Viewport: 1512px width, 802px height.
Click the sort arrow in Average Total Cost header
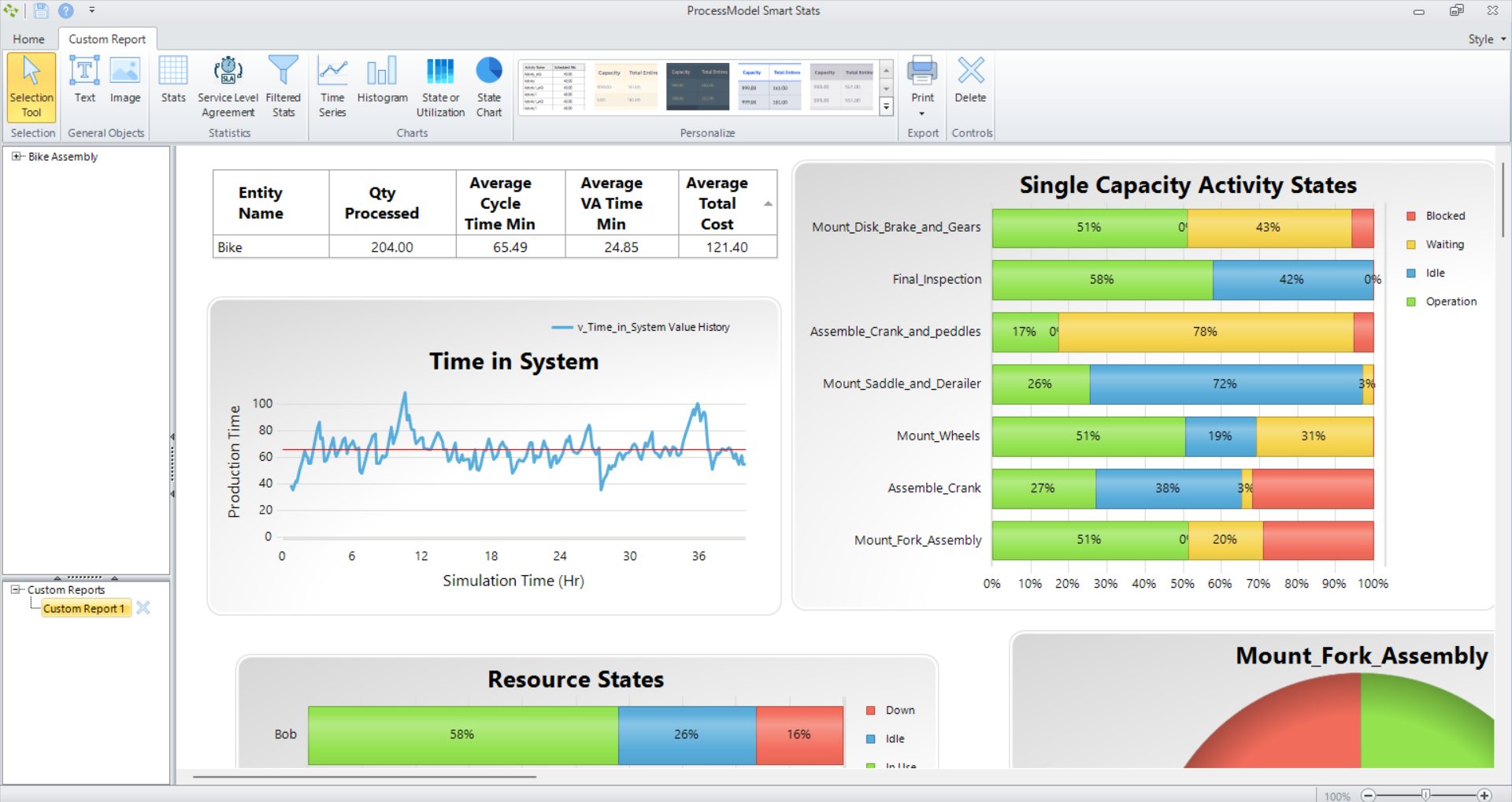pos(768,204)
